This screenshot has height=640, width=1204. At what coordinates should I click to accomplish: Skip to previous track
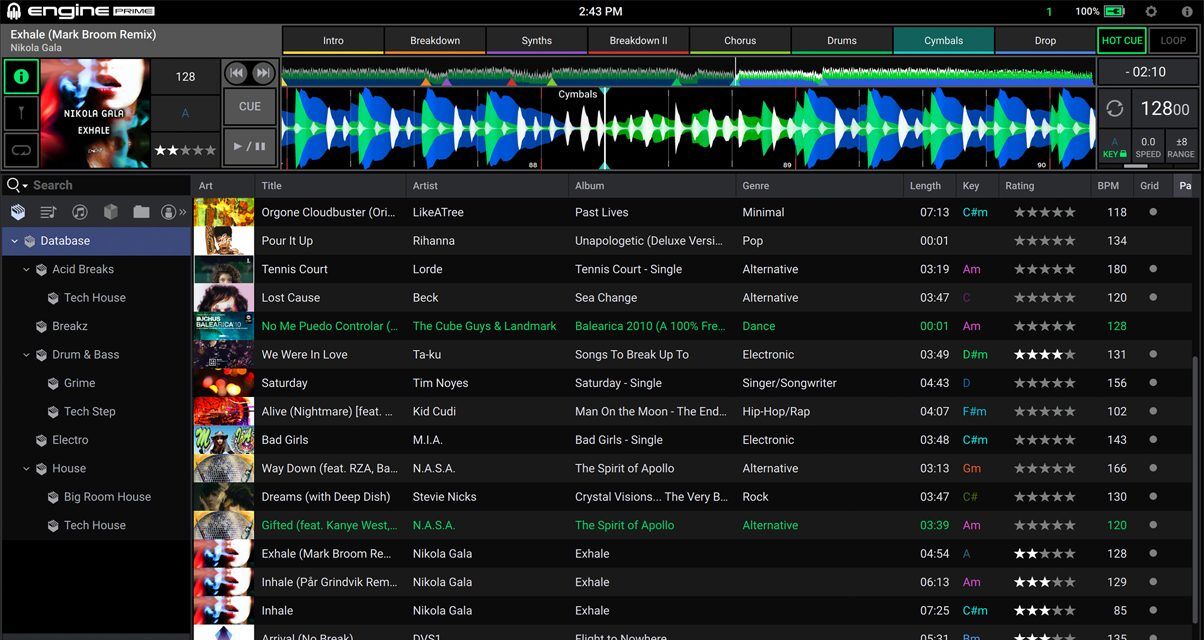click(236, 73)
